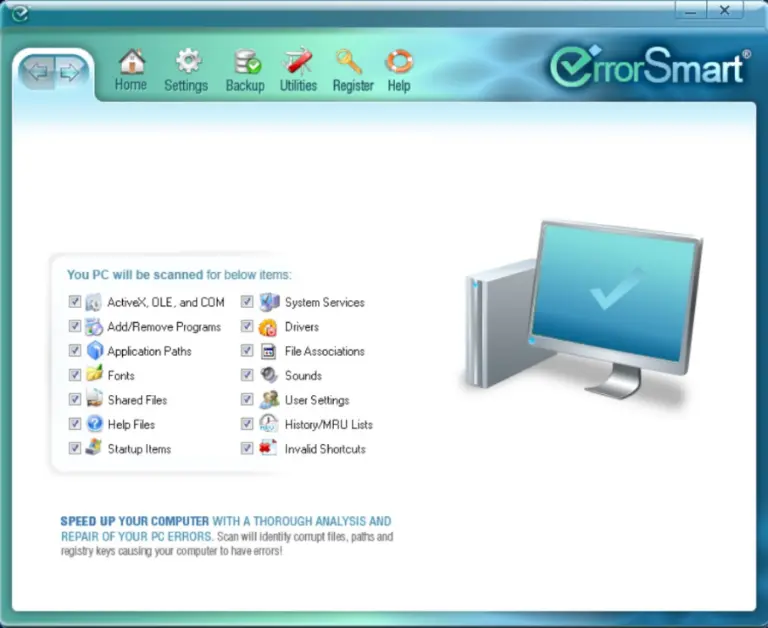Go forward using right arrow button

(x=71, y=72)
